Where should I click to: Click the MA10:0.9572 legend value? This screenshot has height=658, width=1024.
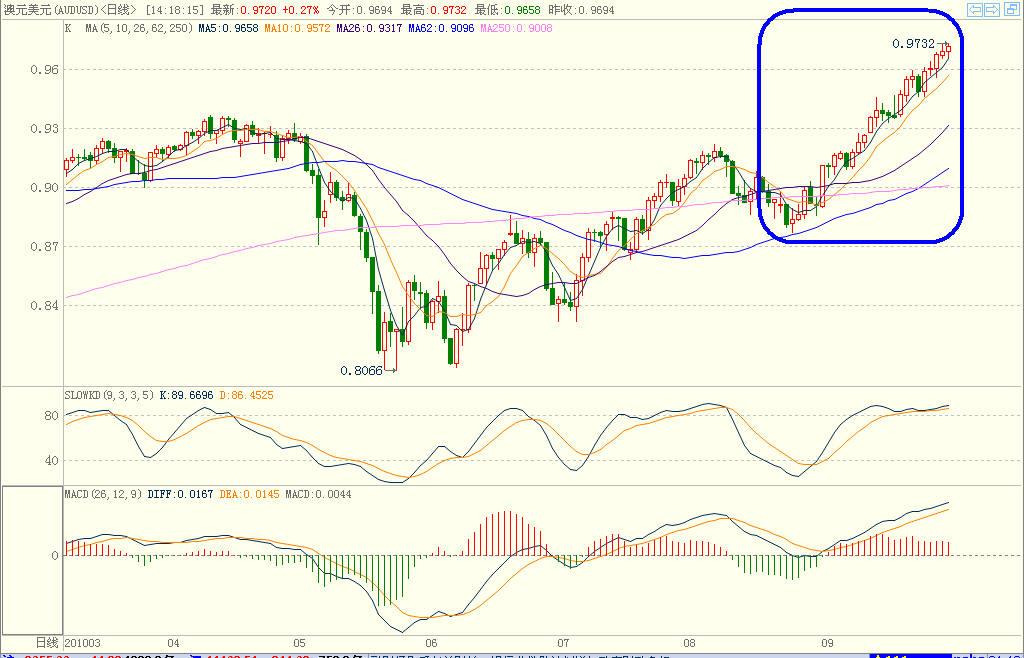(297, 28)
